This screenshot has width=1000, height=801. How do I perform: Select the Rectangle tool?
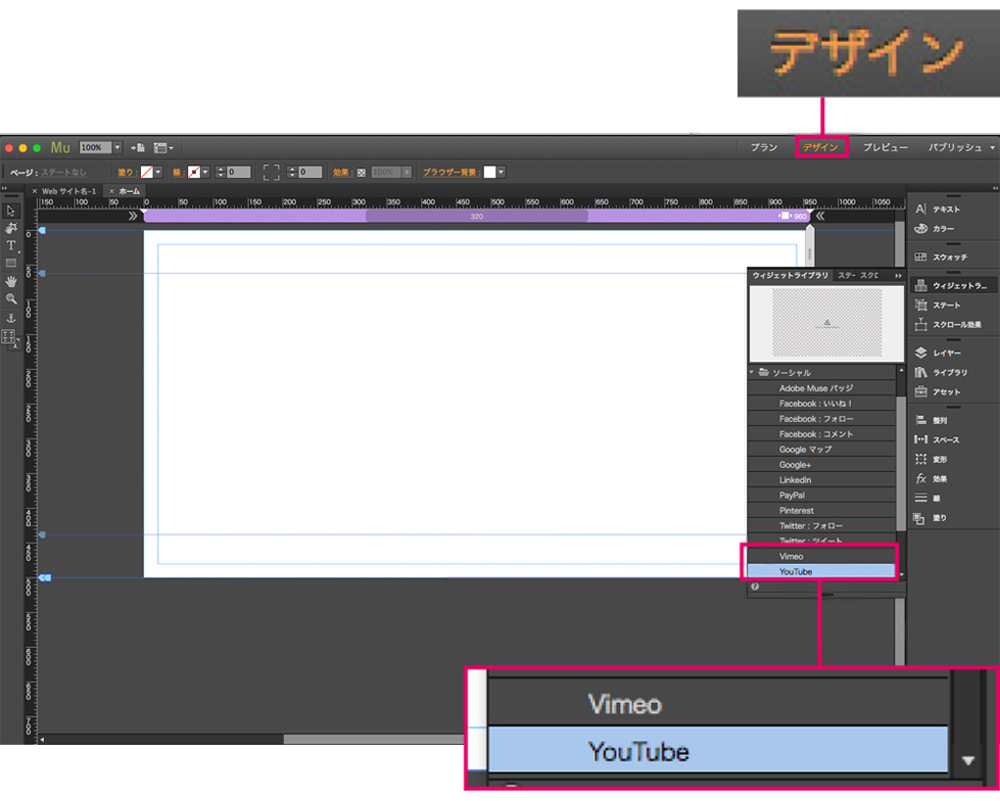pyautogui.click(x=11, y=263)
